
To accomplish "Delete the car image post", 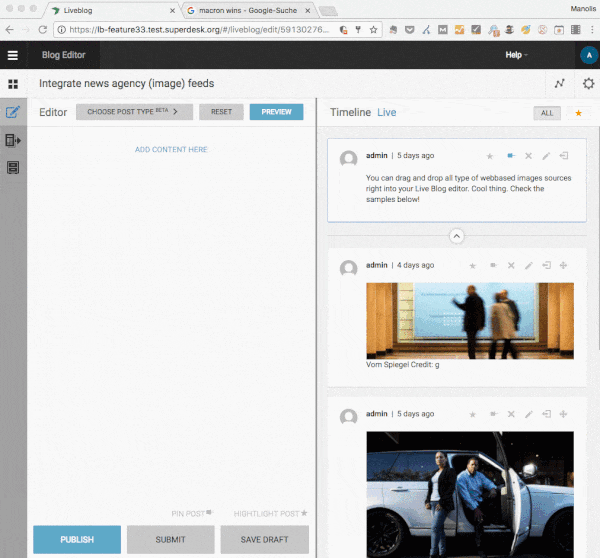I will (511, 414).
